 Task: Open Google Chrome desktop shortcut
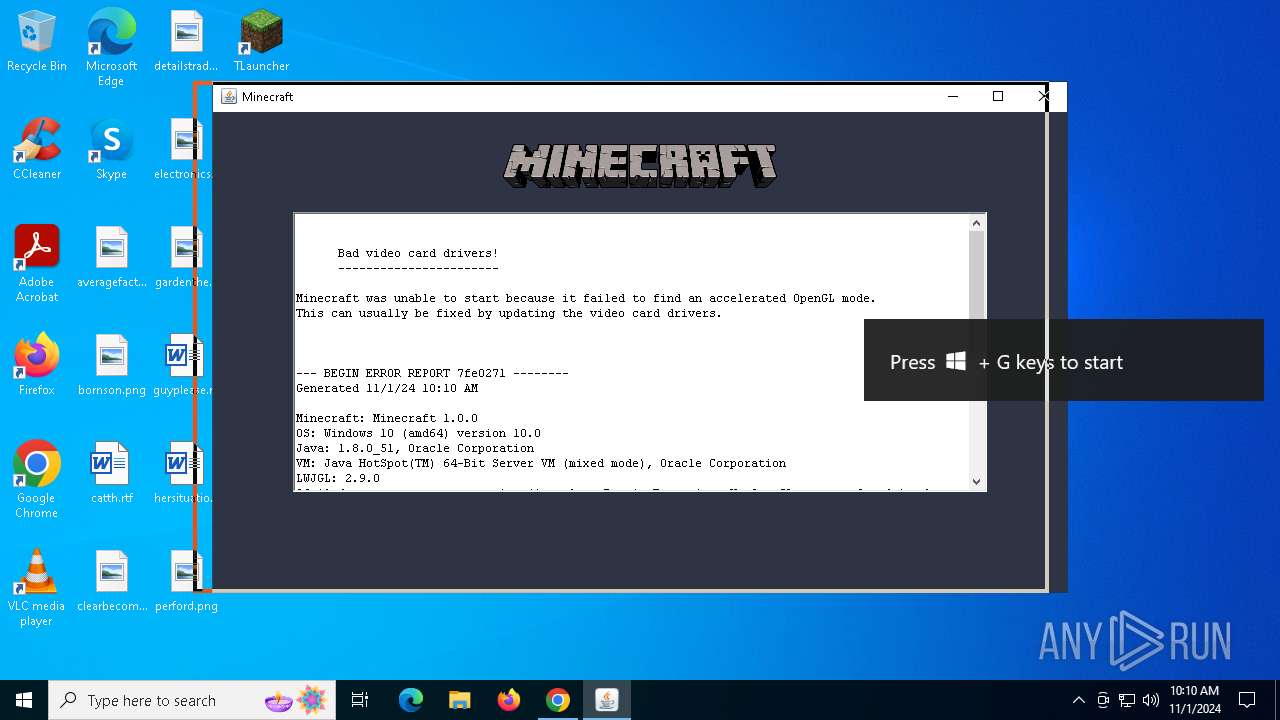37,481
